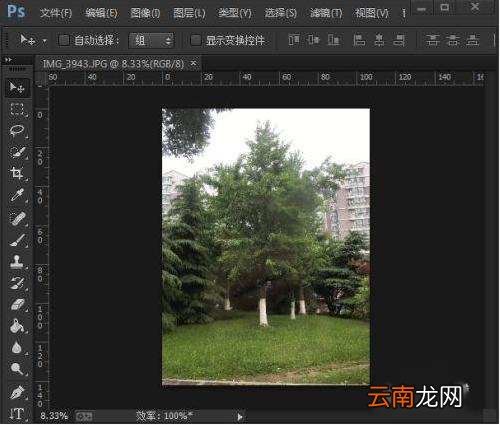
Task: Expand the status bar info arrow
Action: click(240, 416)
